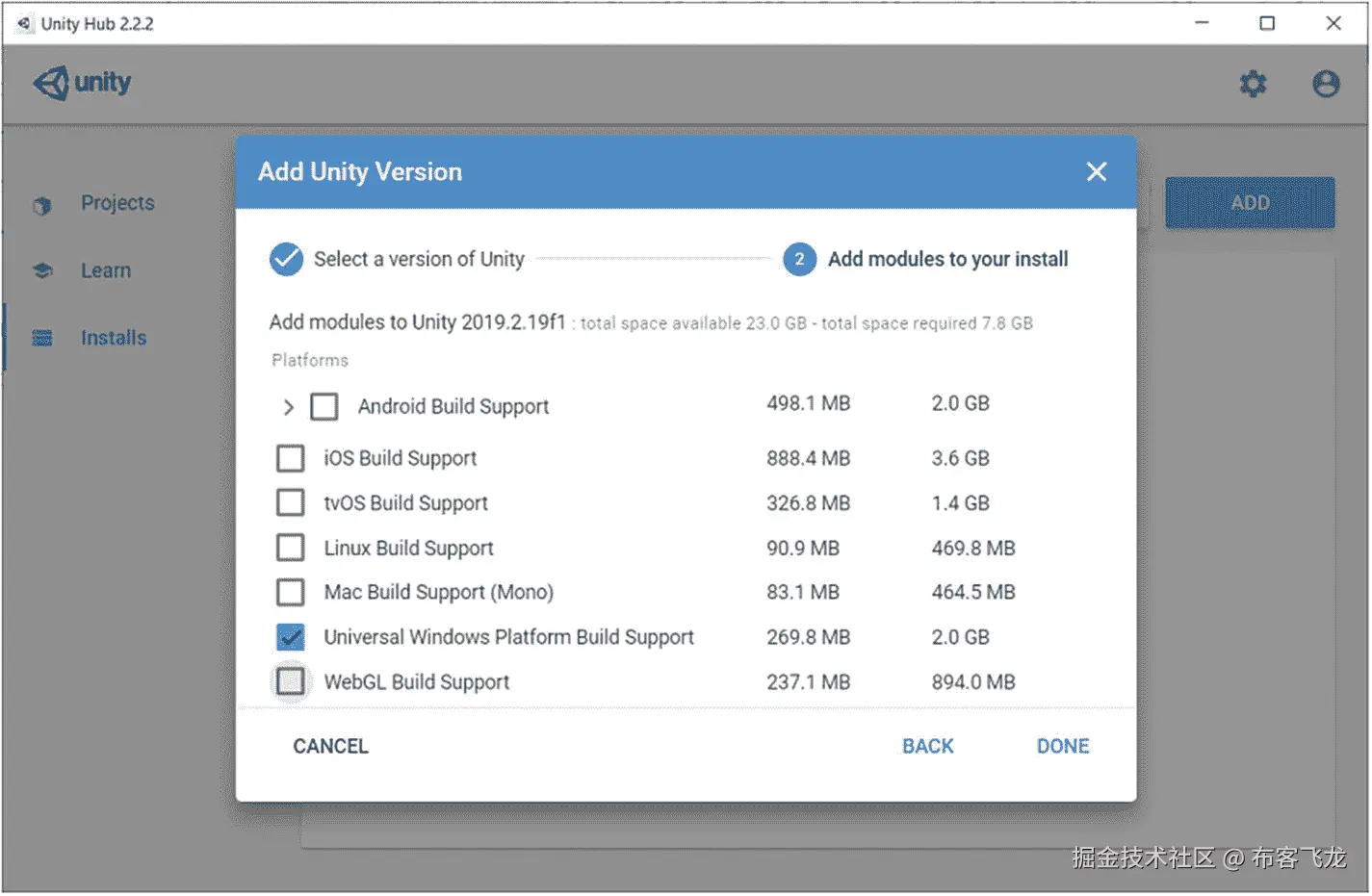Click the 90.9 MB download size
The image size is (1372, 896).
click(803, 548)
